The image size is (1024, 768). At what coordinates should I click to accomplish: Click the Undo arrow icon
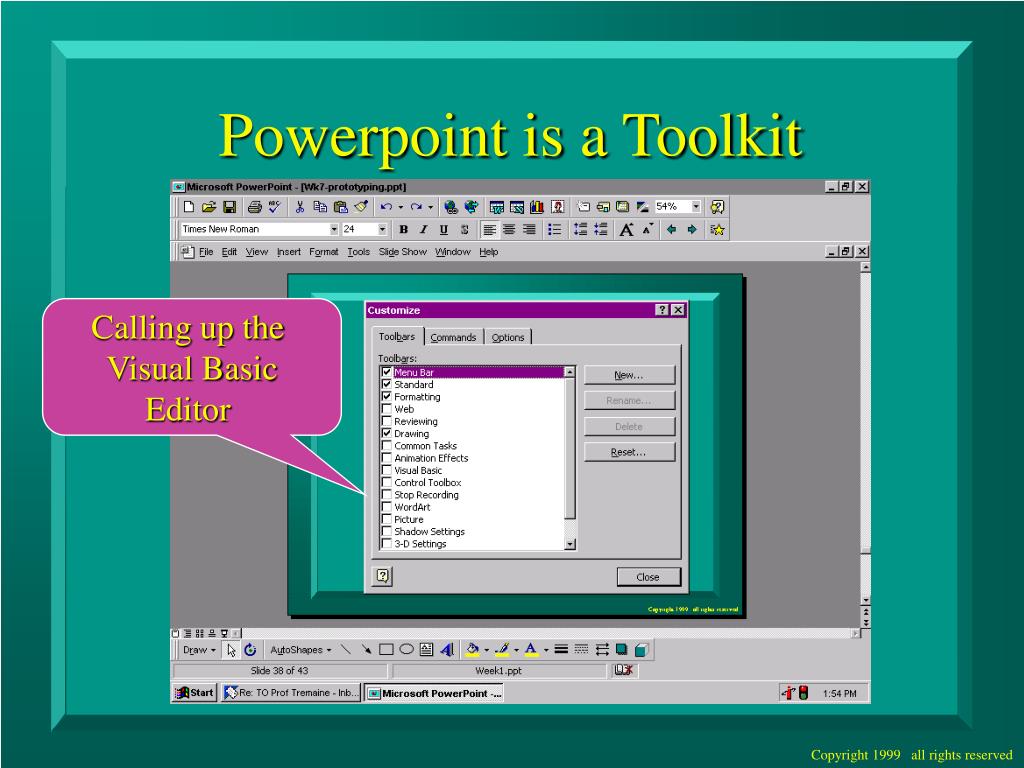386,207
